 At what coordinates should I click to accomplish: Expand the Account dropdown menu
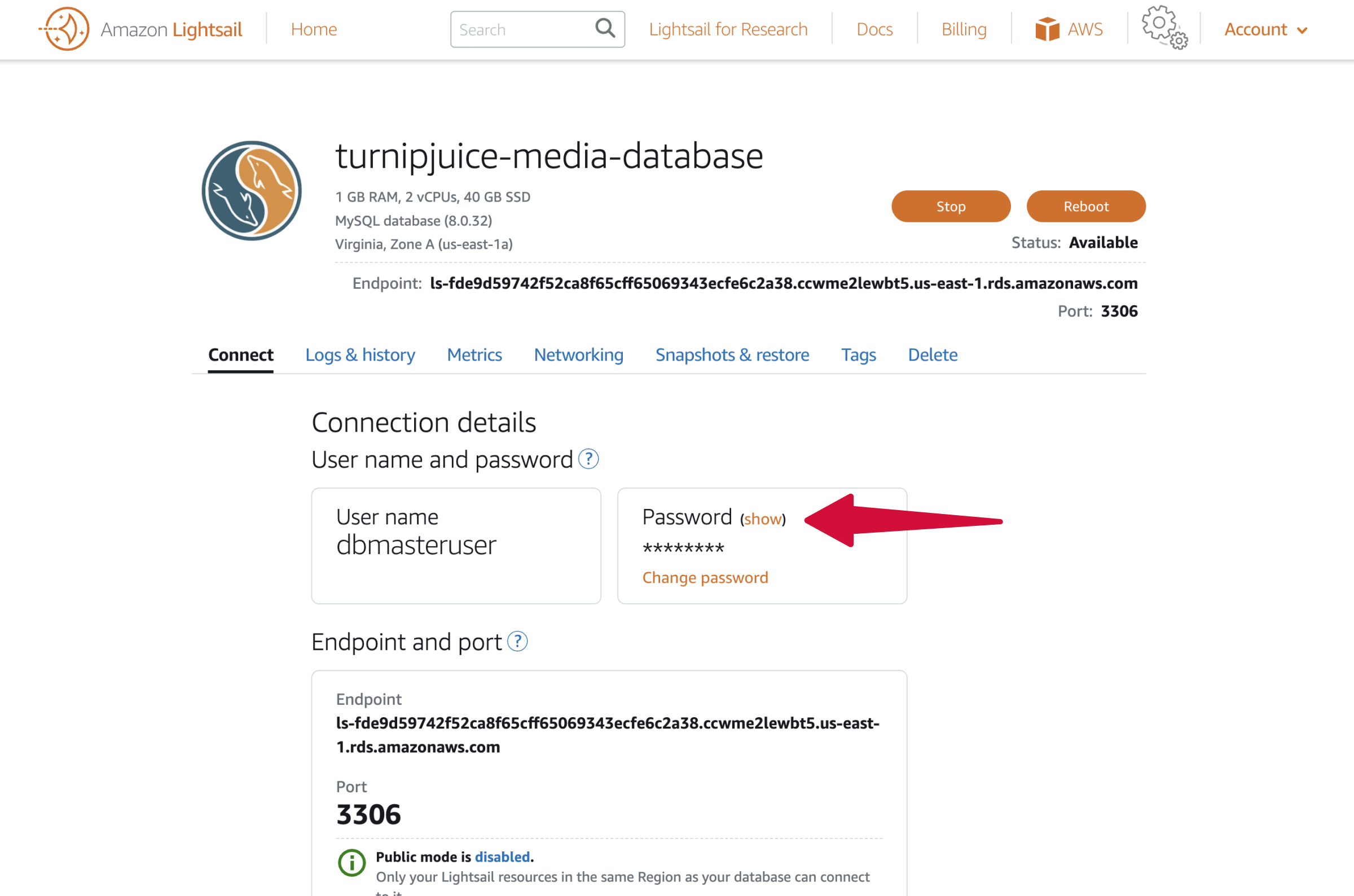[x=1265, y=29]
